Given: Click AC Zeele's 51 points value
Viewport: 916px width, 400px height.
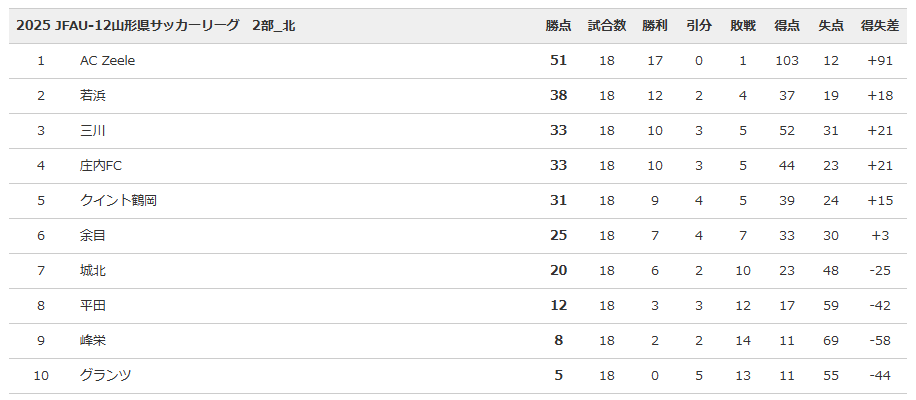Looking at the screenshot, I should pyautogui.click(x=558, y=61).
